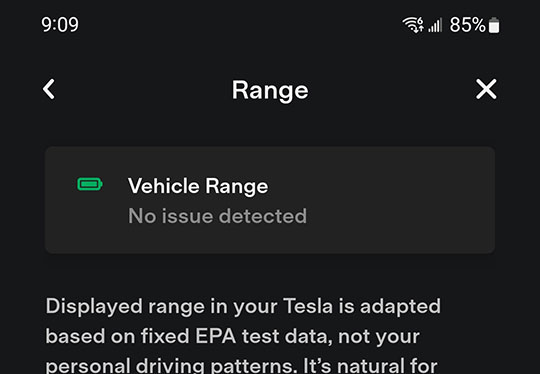Viewport: 540px width, 374px height.
Task: Tap the Vehicle Range heading text
Action: tap(198, 186)
